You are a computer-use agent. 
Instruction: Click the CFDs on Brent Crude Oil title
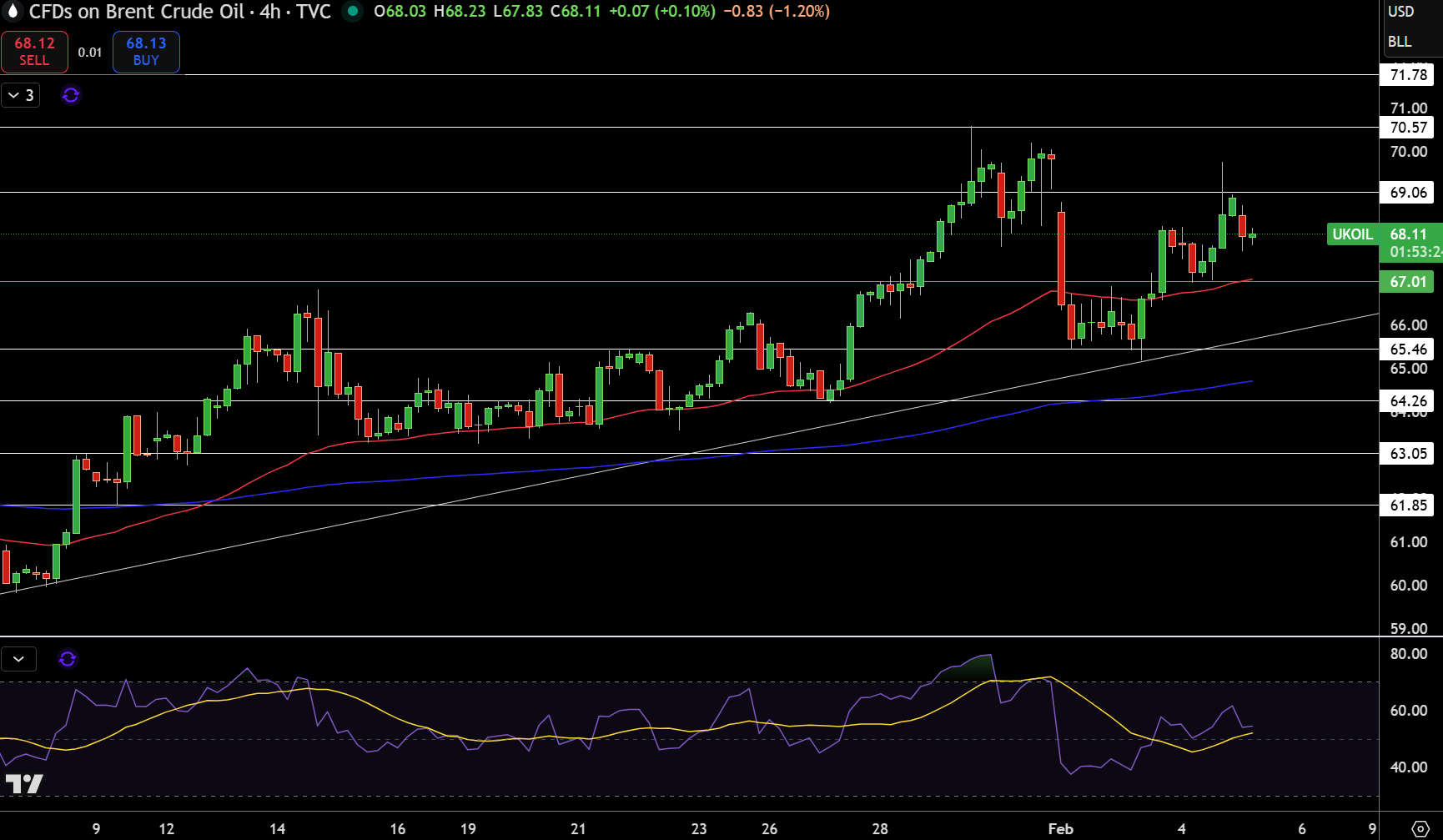137,12
